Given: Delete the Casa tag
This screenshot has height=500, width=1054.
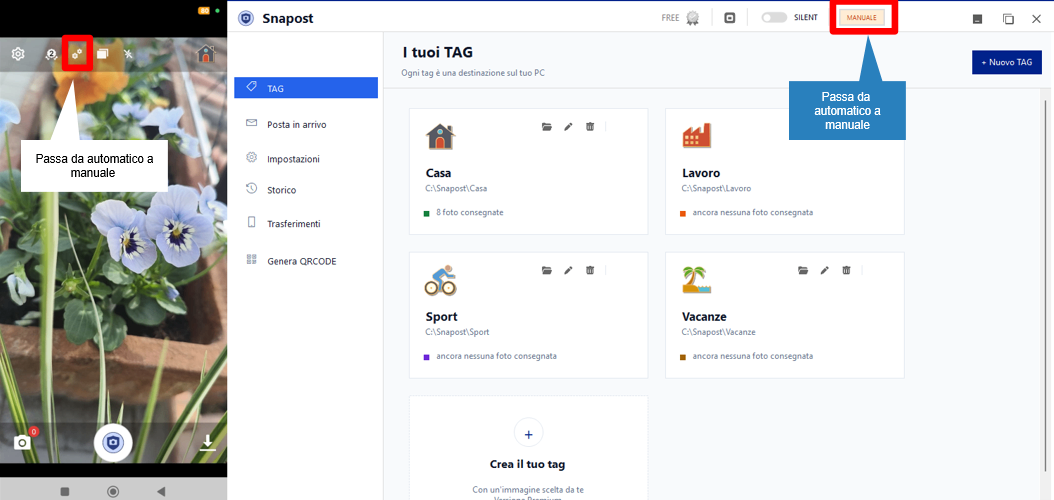Looking at the screenshot, I should click(590, 126).
